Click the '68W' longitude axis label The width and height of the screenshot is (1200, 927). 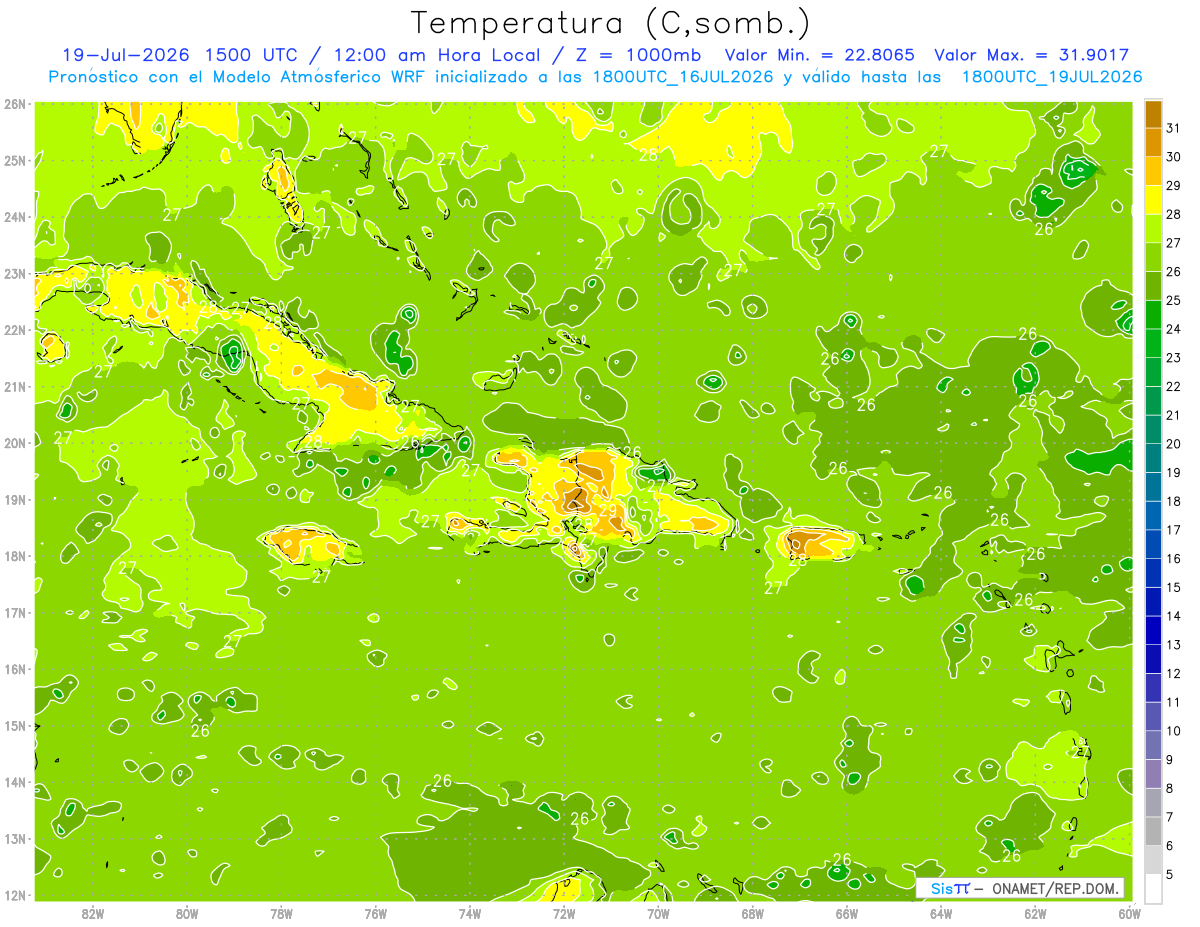(x=752, y=912)
